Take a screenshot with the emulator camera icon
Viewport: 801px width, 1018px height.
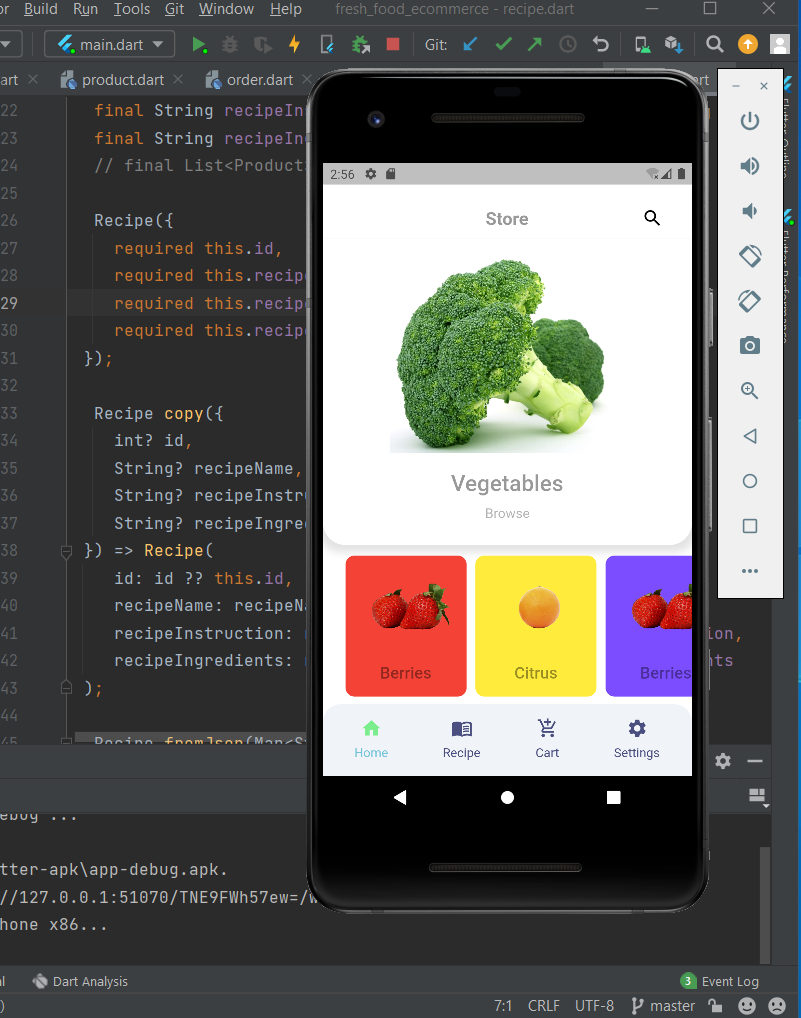[750, 345]
